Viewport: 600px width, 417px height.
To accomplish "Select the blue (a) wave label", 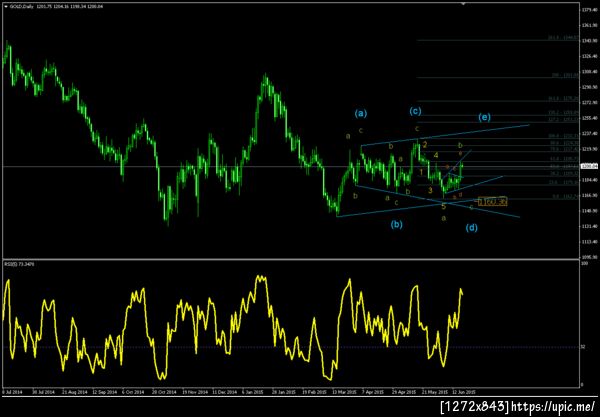I will 360,113.
